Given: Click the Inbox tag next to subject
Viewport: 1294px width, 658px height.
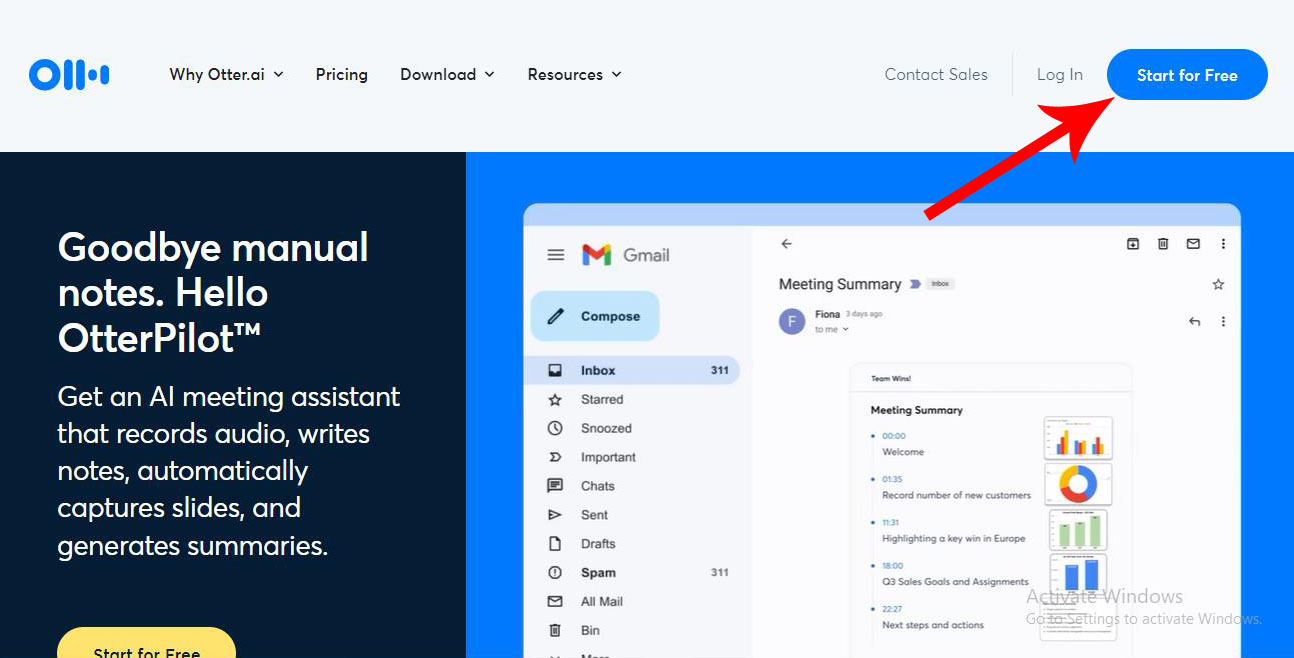Looking at the screenshot, I should [940, 284].
